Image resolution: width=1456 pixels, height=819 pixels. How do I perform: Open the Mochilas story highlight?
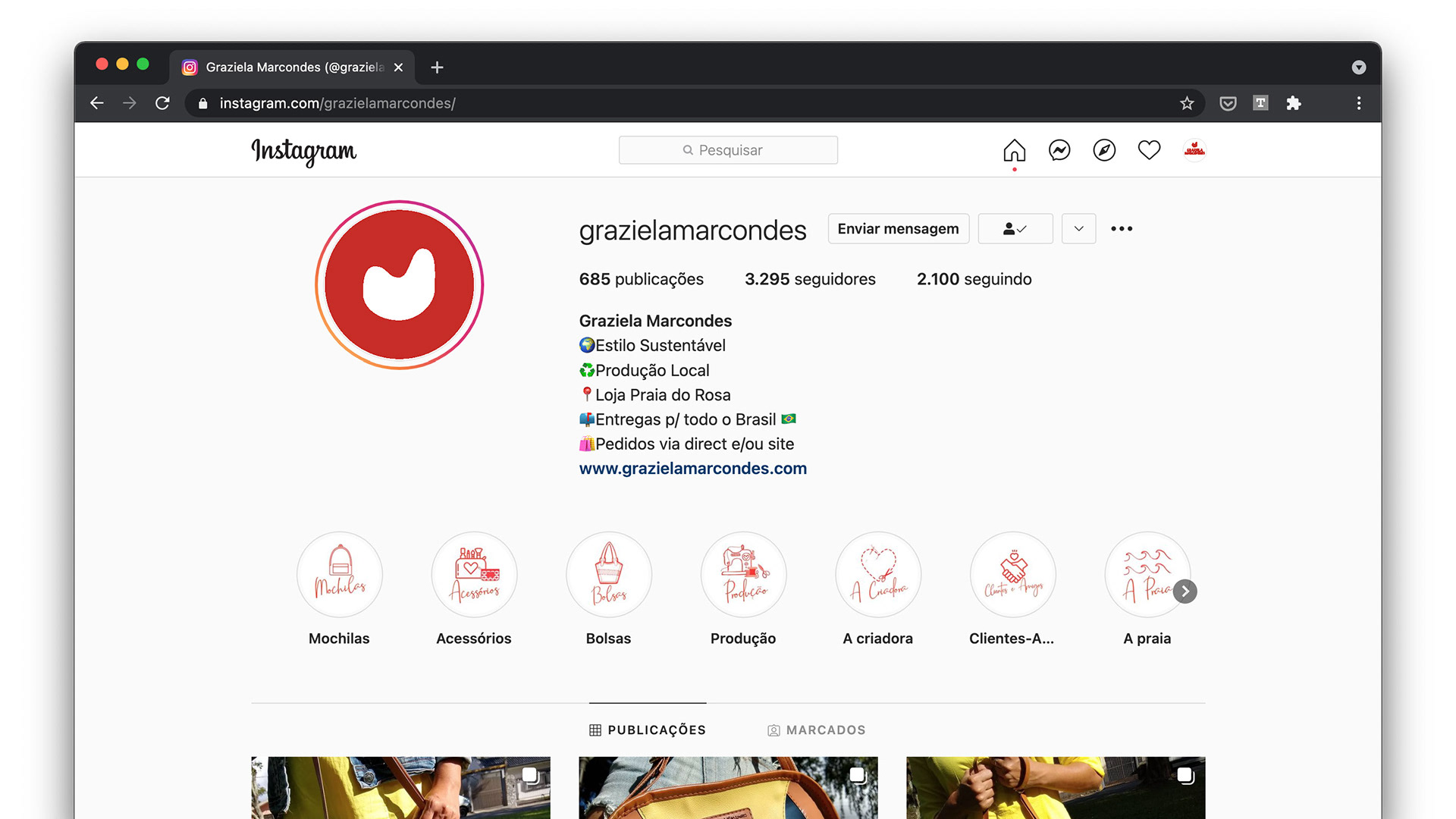339,575
